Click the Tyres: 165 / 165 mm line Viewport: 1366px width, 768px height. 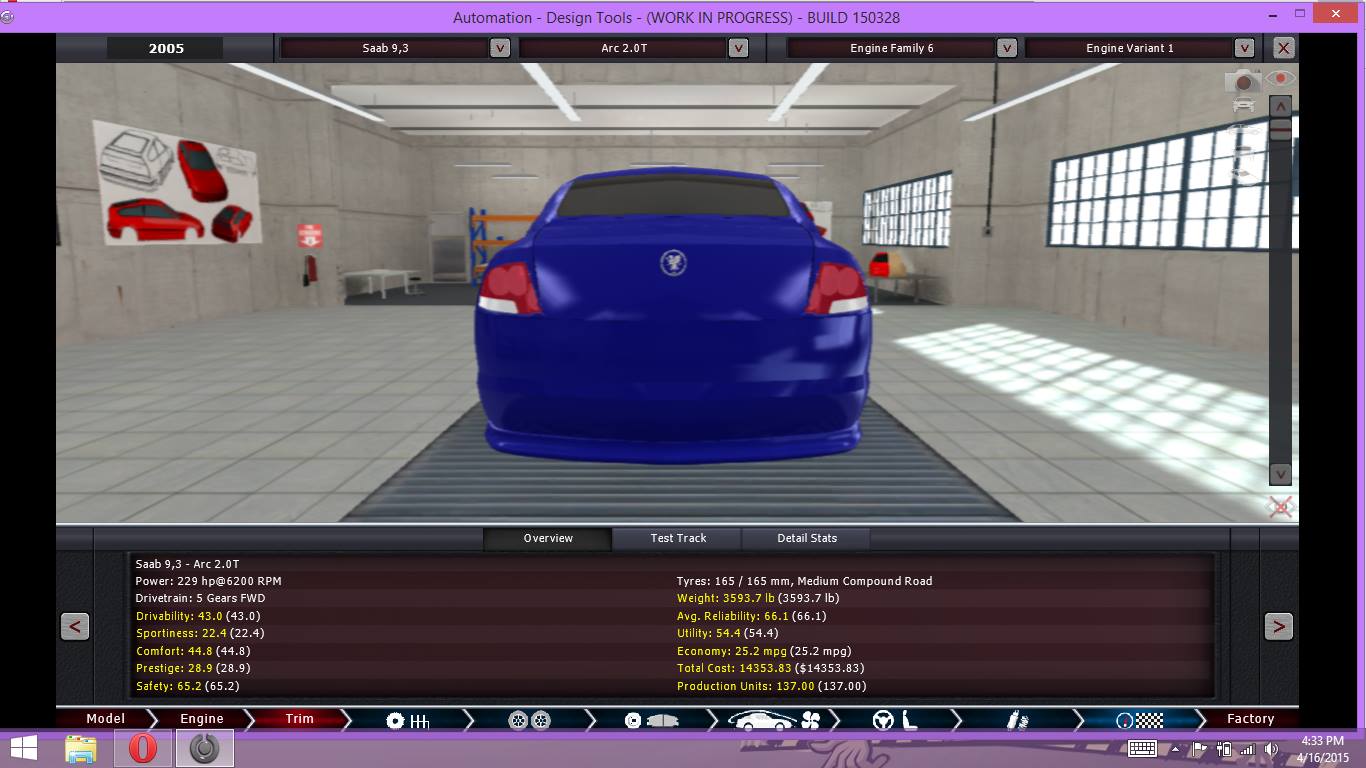click(804, 581)
